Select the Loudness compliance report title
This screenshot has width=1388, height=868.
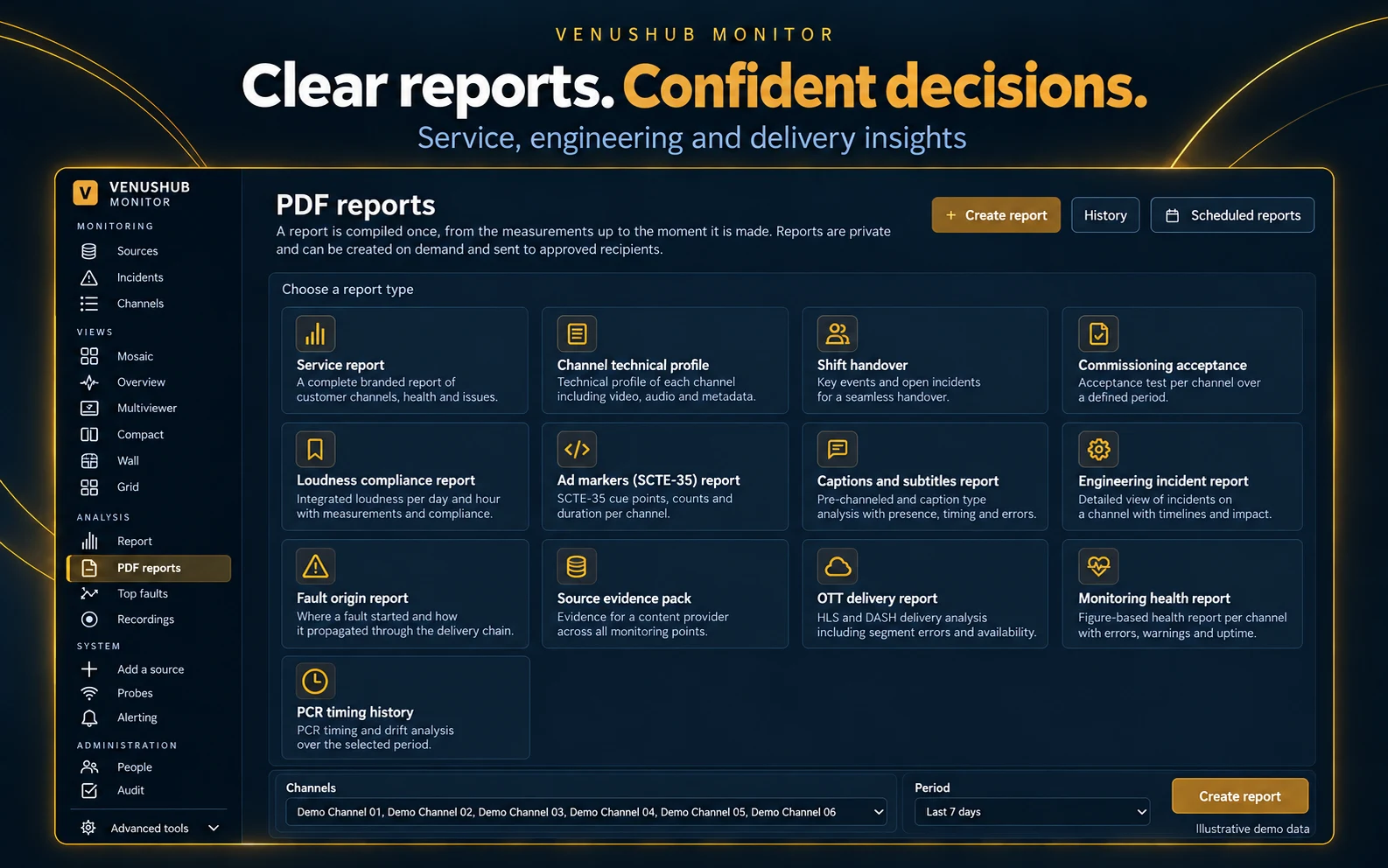point(386,480)
